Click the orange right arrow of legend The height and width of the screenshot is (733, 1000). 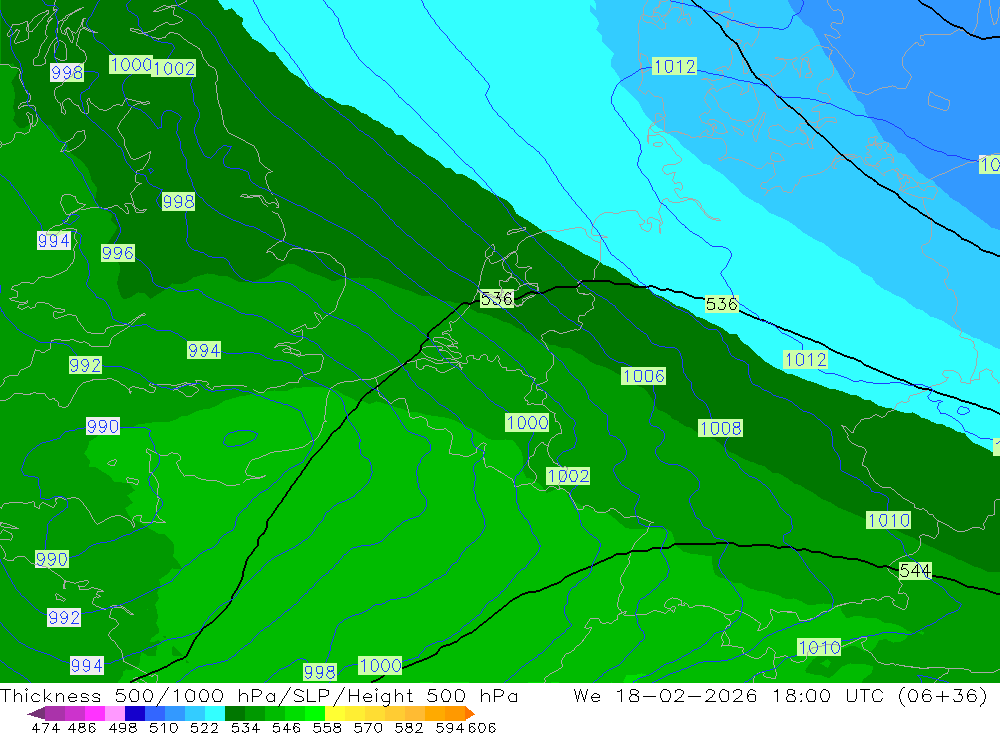470,713
